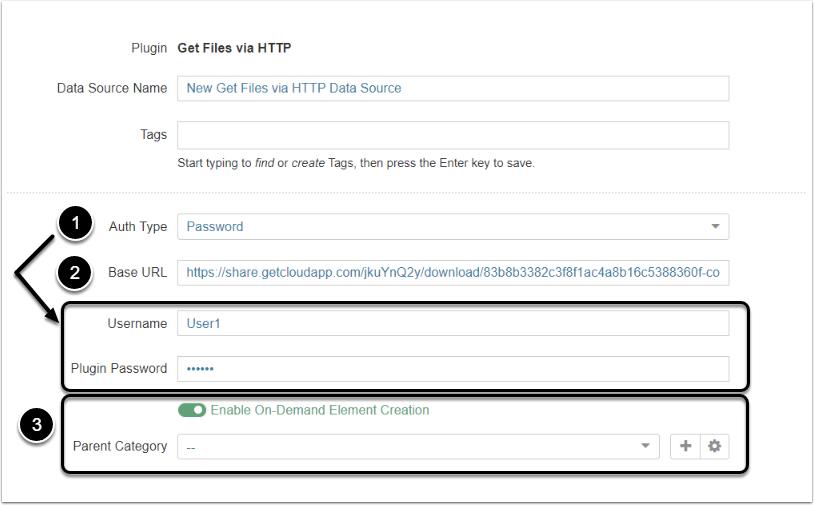This screenshot has height=505, width=814.
Task: Click the numbered callout 3 marker
Action: point(36,425)
